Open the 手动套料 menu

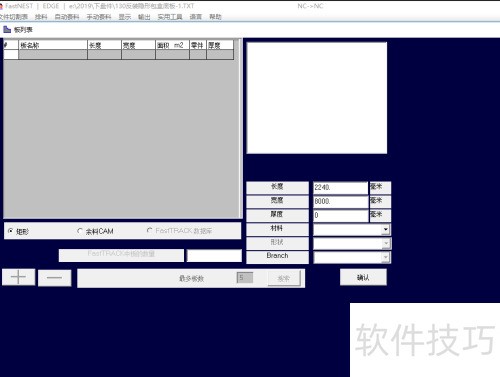(99, 17)
